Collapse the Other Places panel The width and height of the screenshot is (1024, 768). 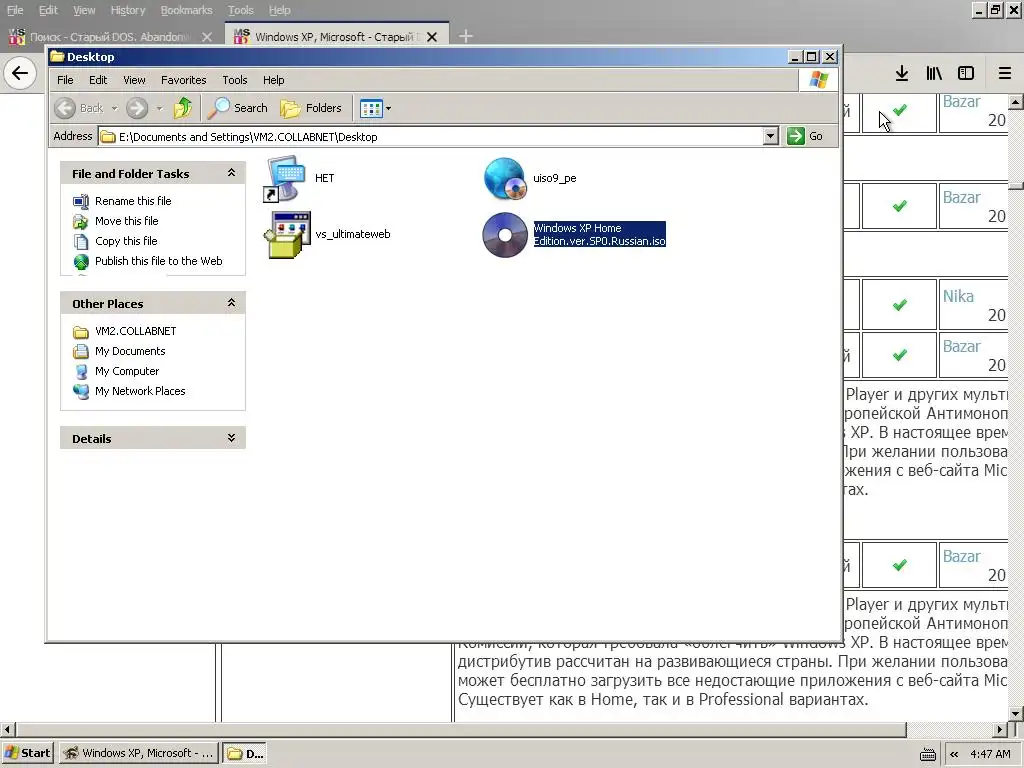tap(231, 303)
